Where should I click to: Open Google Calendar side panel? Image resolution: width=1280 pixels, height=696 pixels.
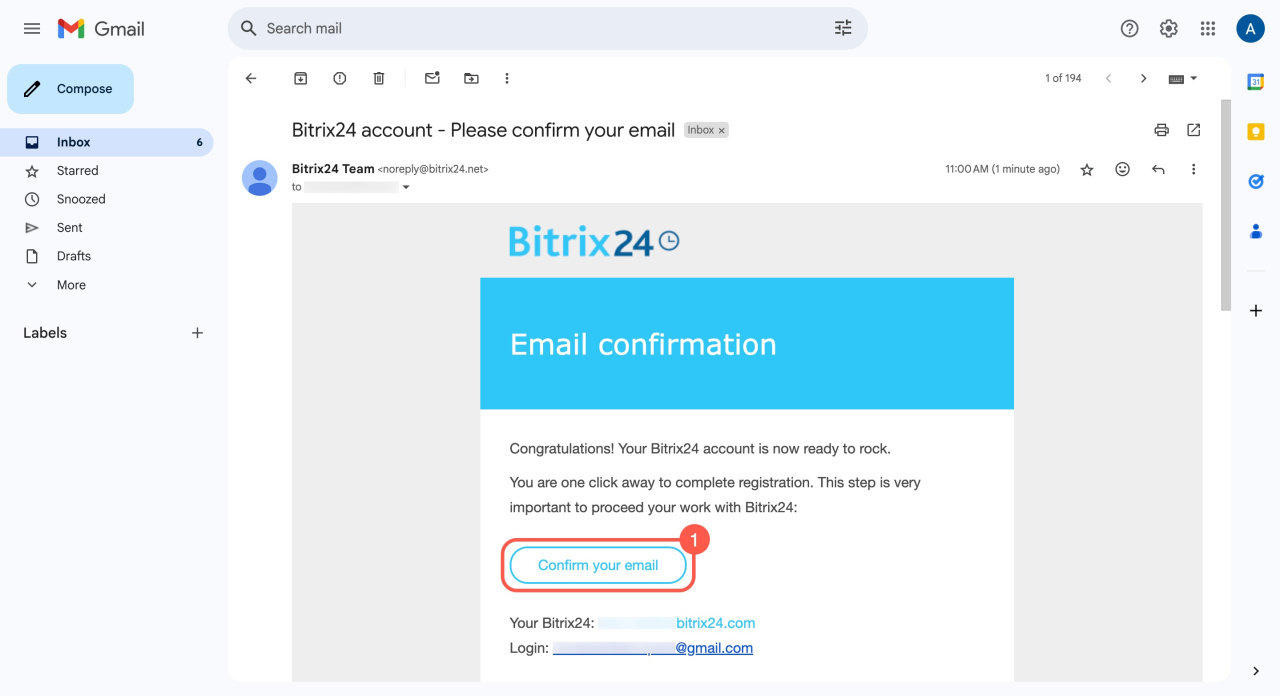(x=1256, y=82)
